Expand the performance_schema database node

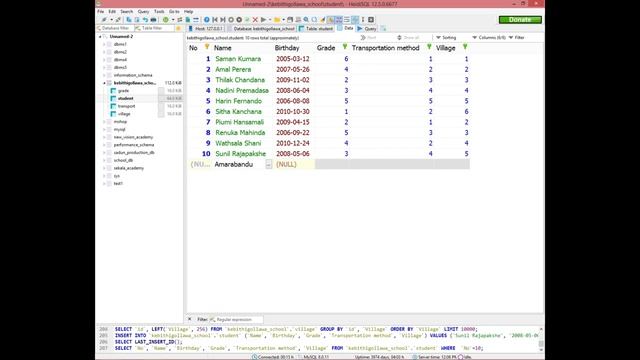coord(104,145)
